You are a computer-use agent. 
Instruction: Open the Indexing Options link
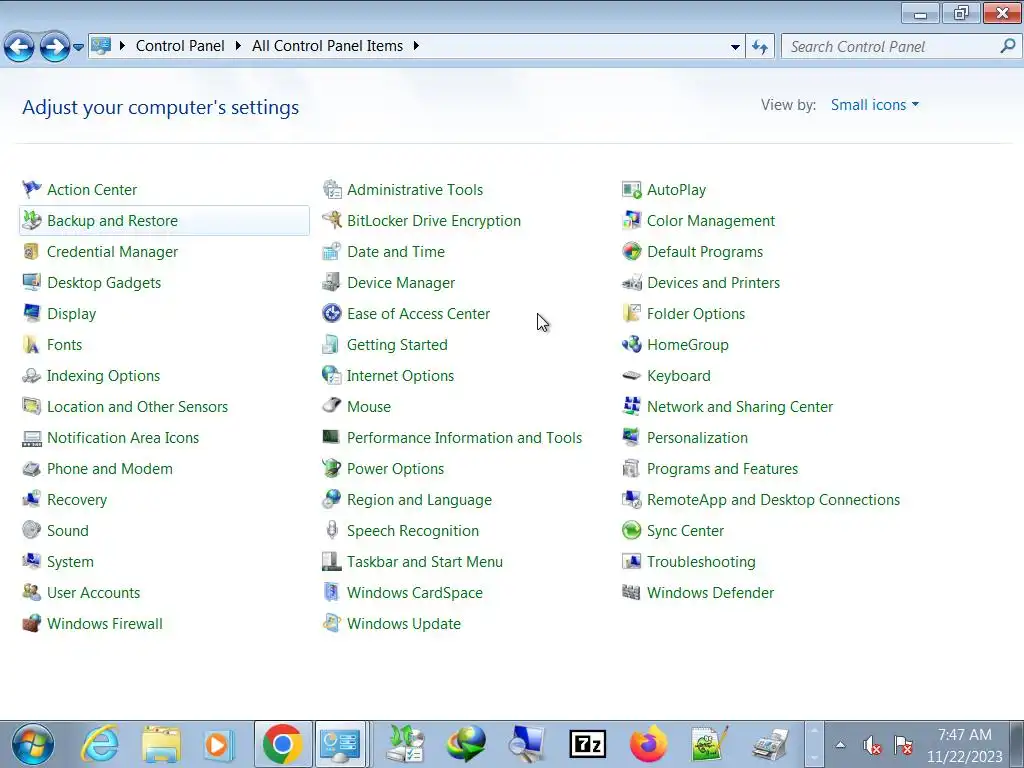click(103, 376)
